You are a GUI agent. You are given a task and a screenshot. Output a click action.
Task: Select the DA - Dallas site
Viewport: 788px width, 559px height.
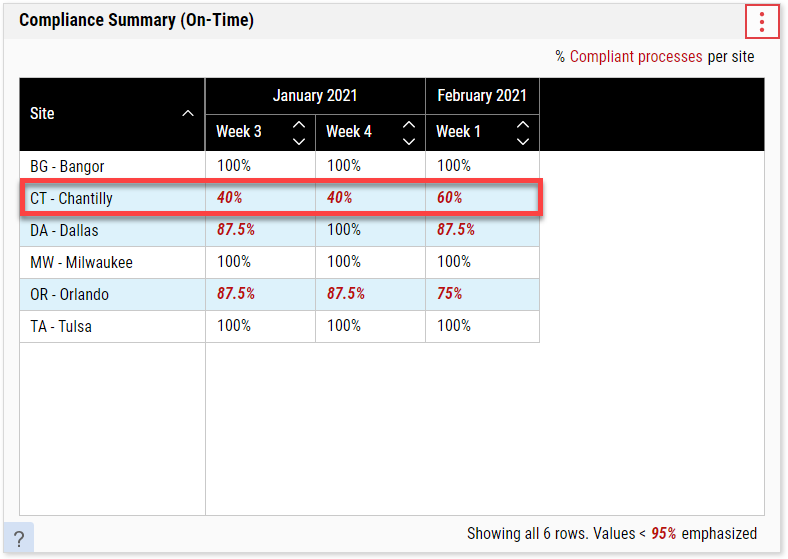coord(64,230)
